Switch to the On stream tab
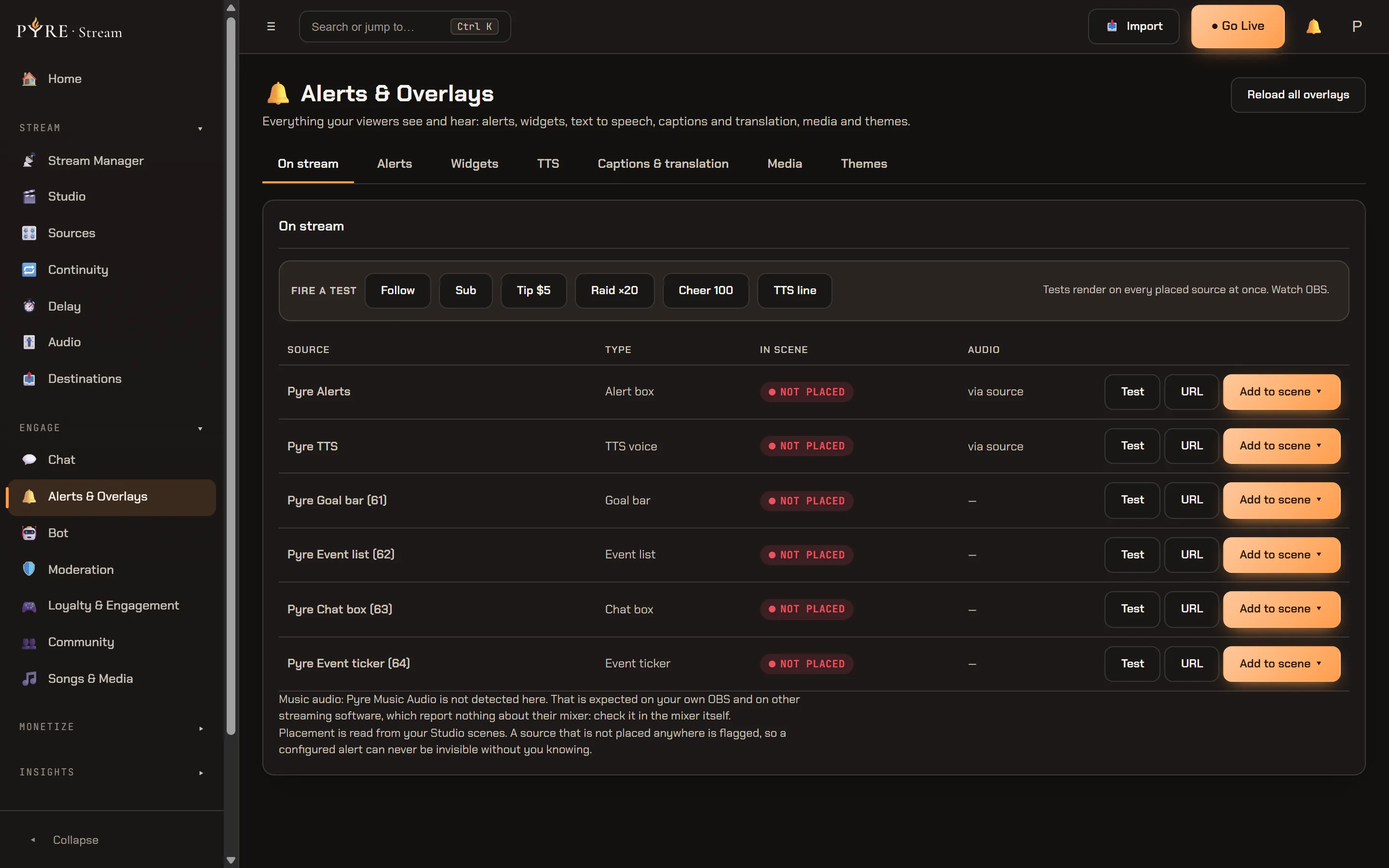 pos(308,163)
